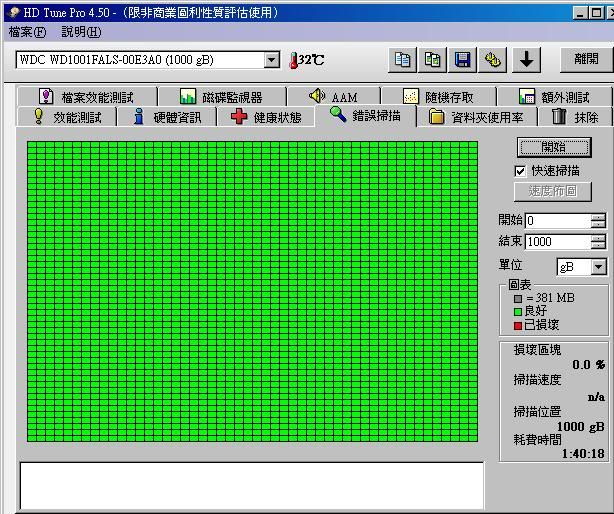The image size is (614, 514).
Task: Click the 1:40:18 elapsed time value
Action: (x=583, y=454)
